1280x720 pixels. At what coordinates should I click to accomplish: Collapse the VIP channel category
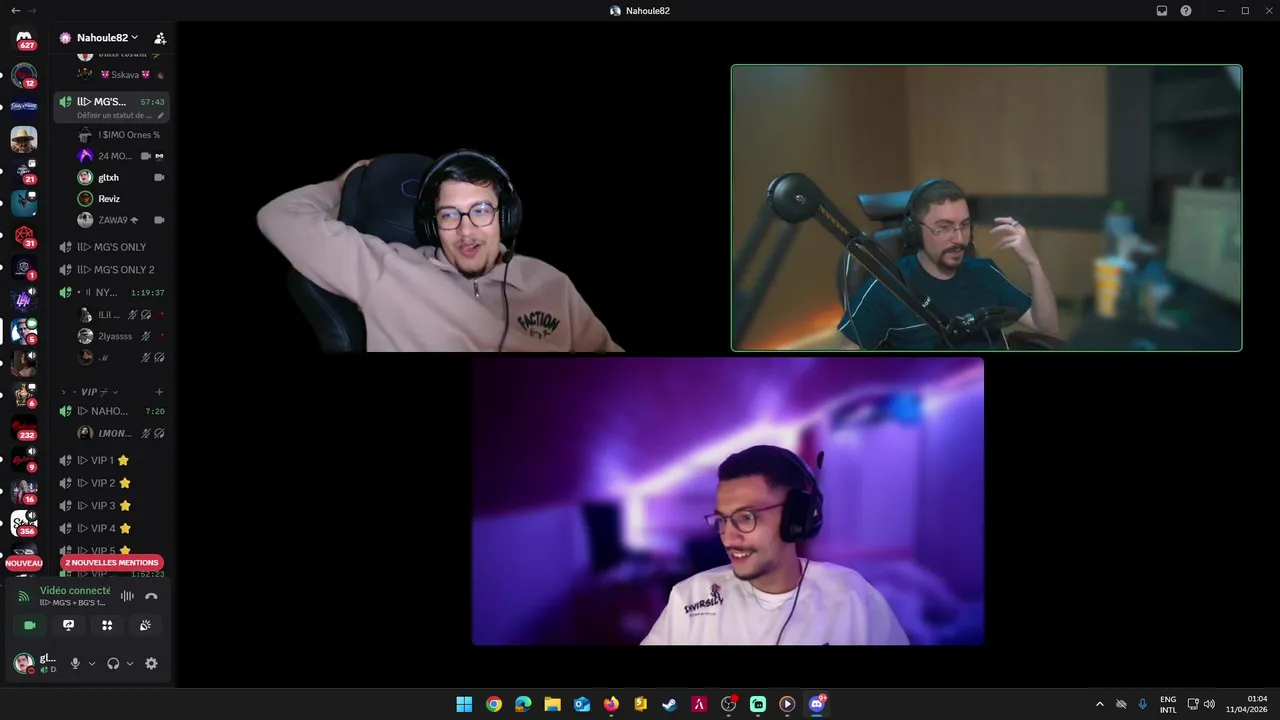tap(91, 392)
